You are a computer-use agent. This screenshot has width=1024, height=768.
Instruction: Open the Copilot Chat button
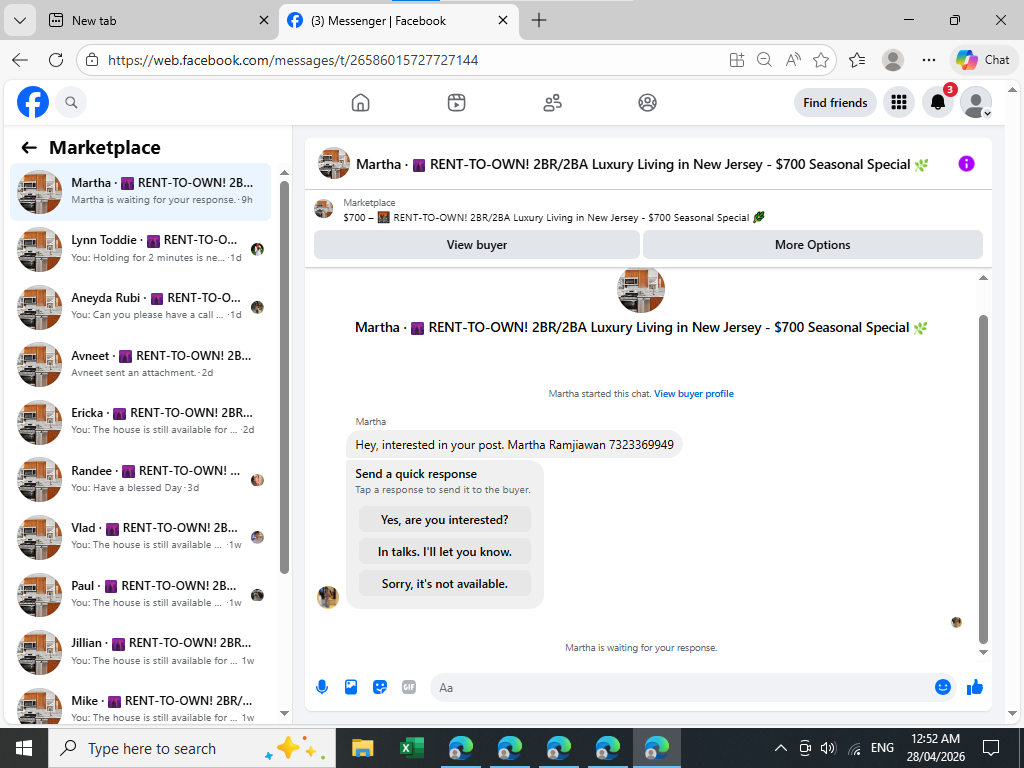[983, 60]
